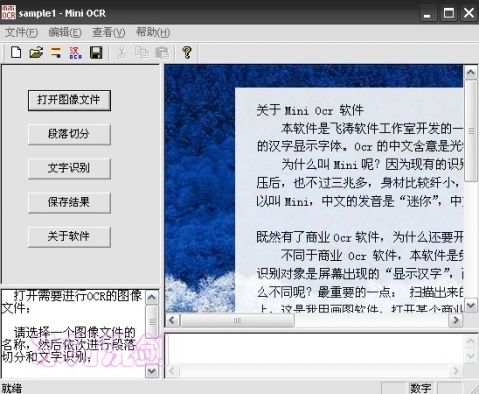
Task: Click the Cut scissors toolbar icon
Action: (x=122, y=52)
